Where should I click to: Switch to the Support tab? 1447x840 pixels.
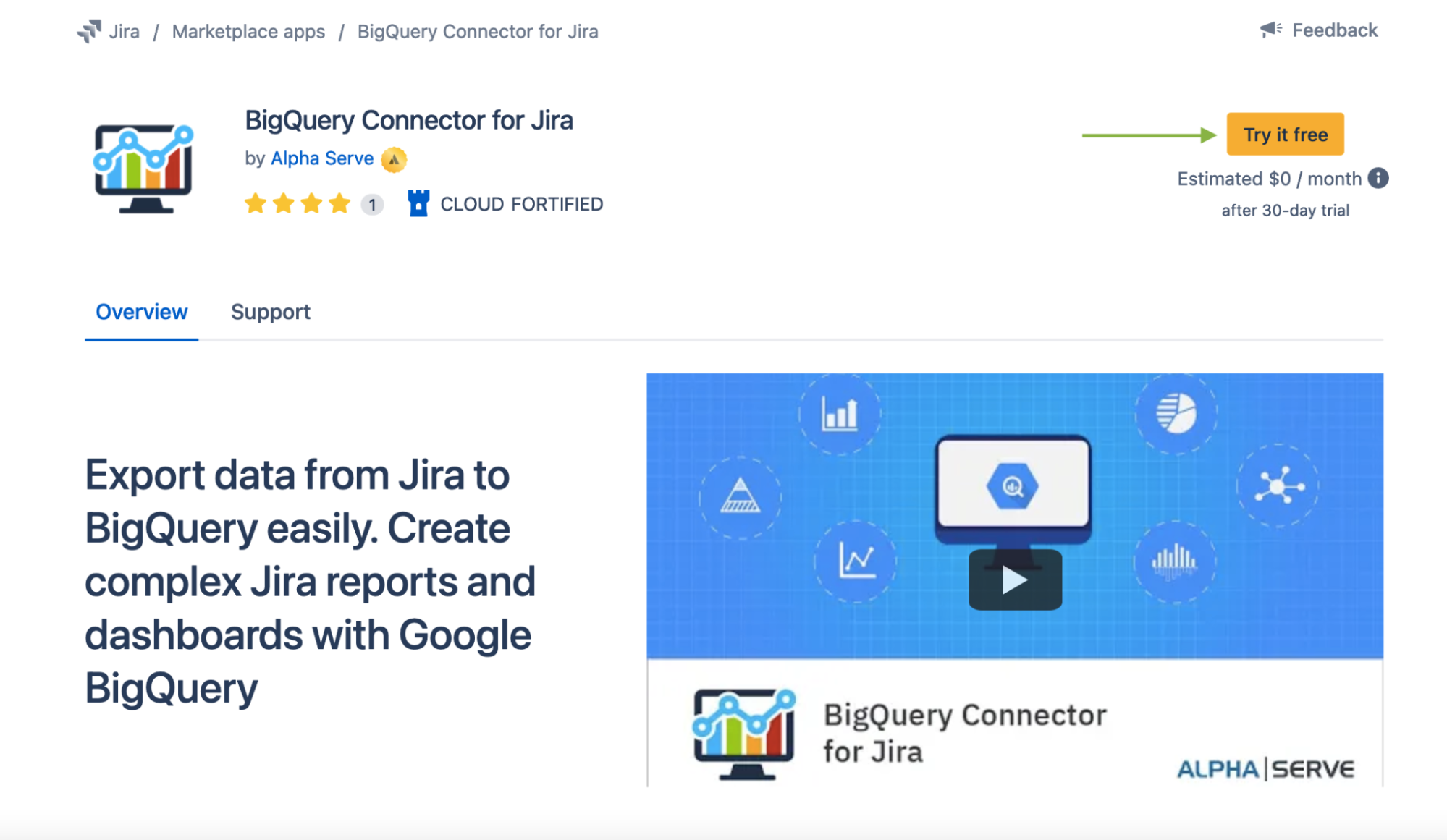[x=270, y=312]
